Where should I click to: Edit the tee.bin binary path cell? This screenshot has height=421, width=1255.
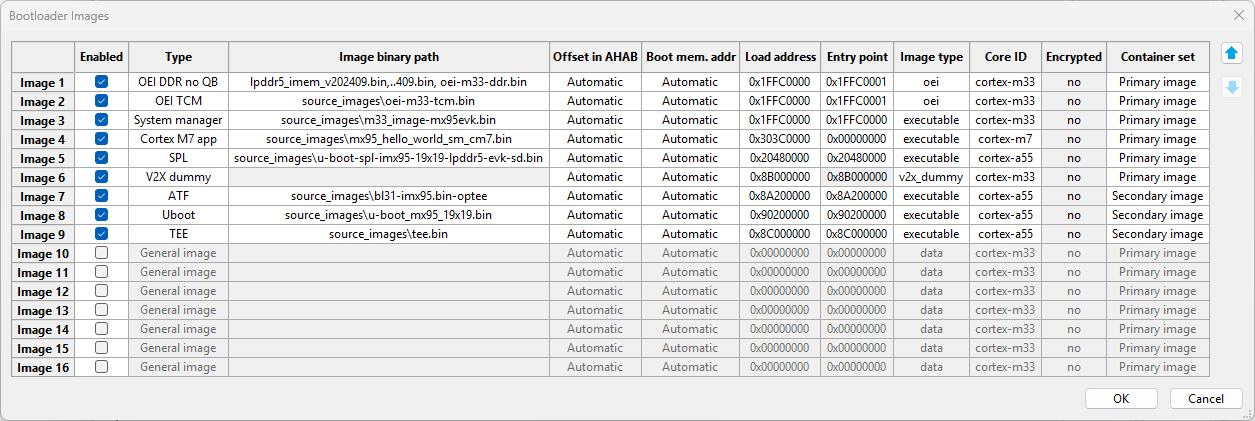point(388,234)
